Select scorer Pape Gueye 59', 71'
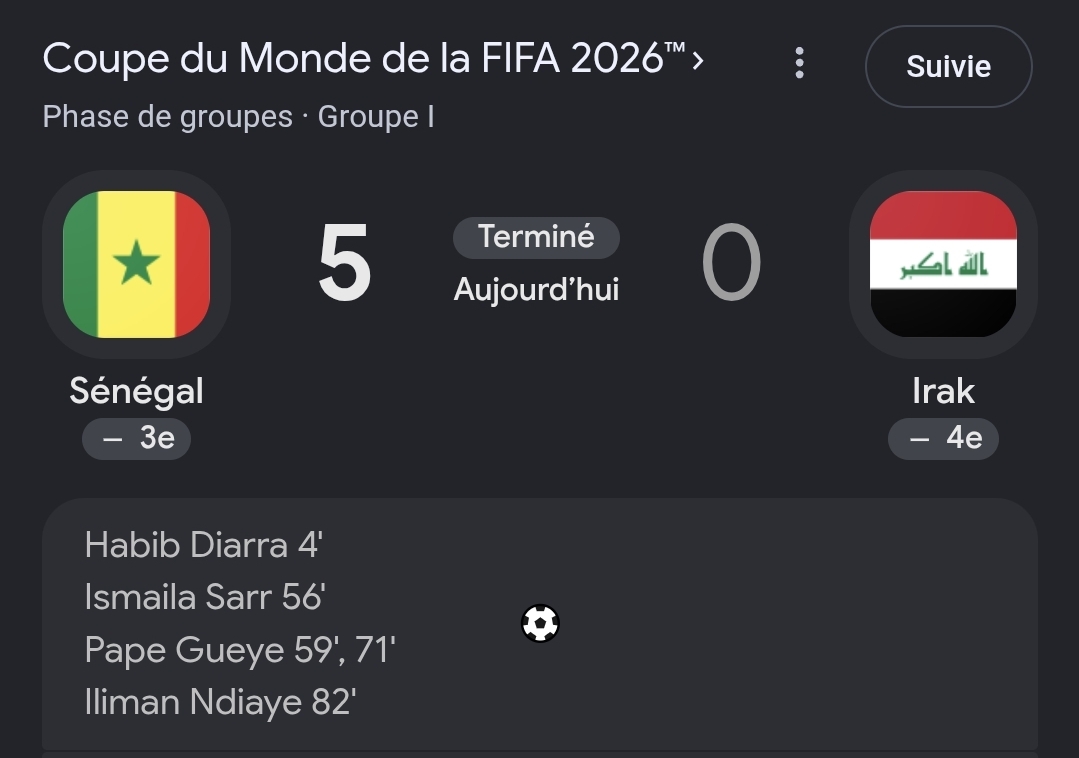1079x758 pixels. tap(240, 650)
